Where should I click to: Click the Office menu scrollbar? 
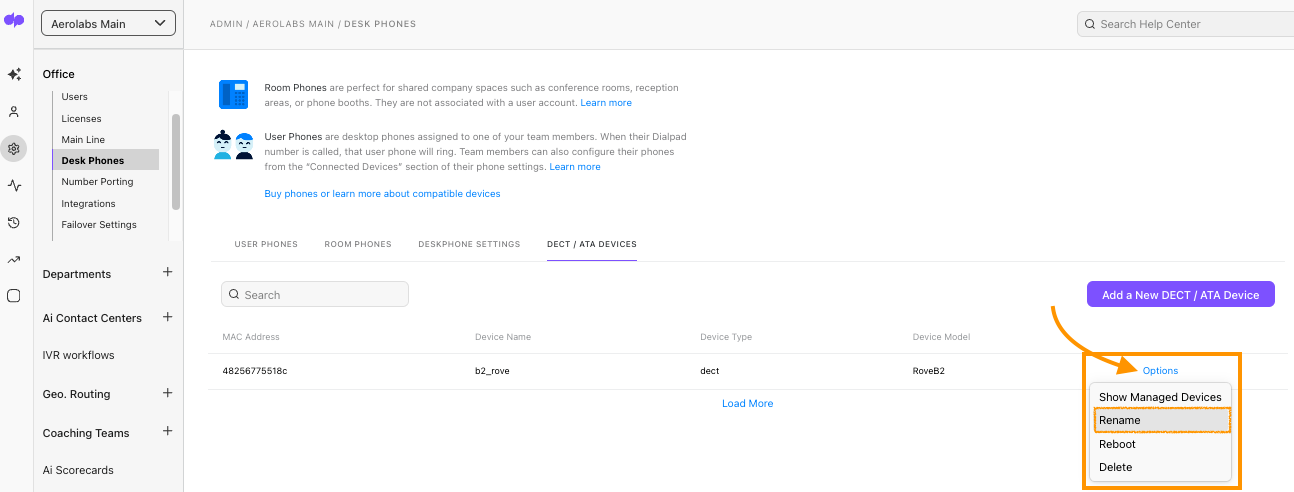coord(176,161)
